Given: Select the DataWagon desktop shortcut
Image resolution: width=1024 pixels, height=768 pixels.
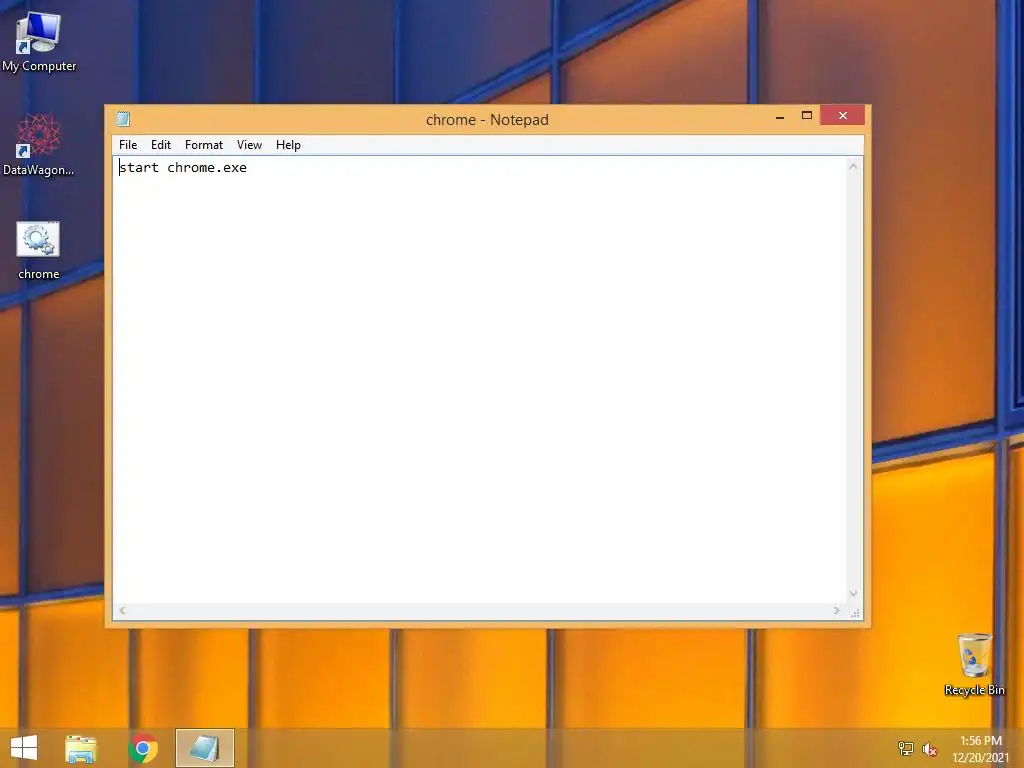Looking at the screenshot, I should (39, 145).
